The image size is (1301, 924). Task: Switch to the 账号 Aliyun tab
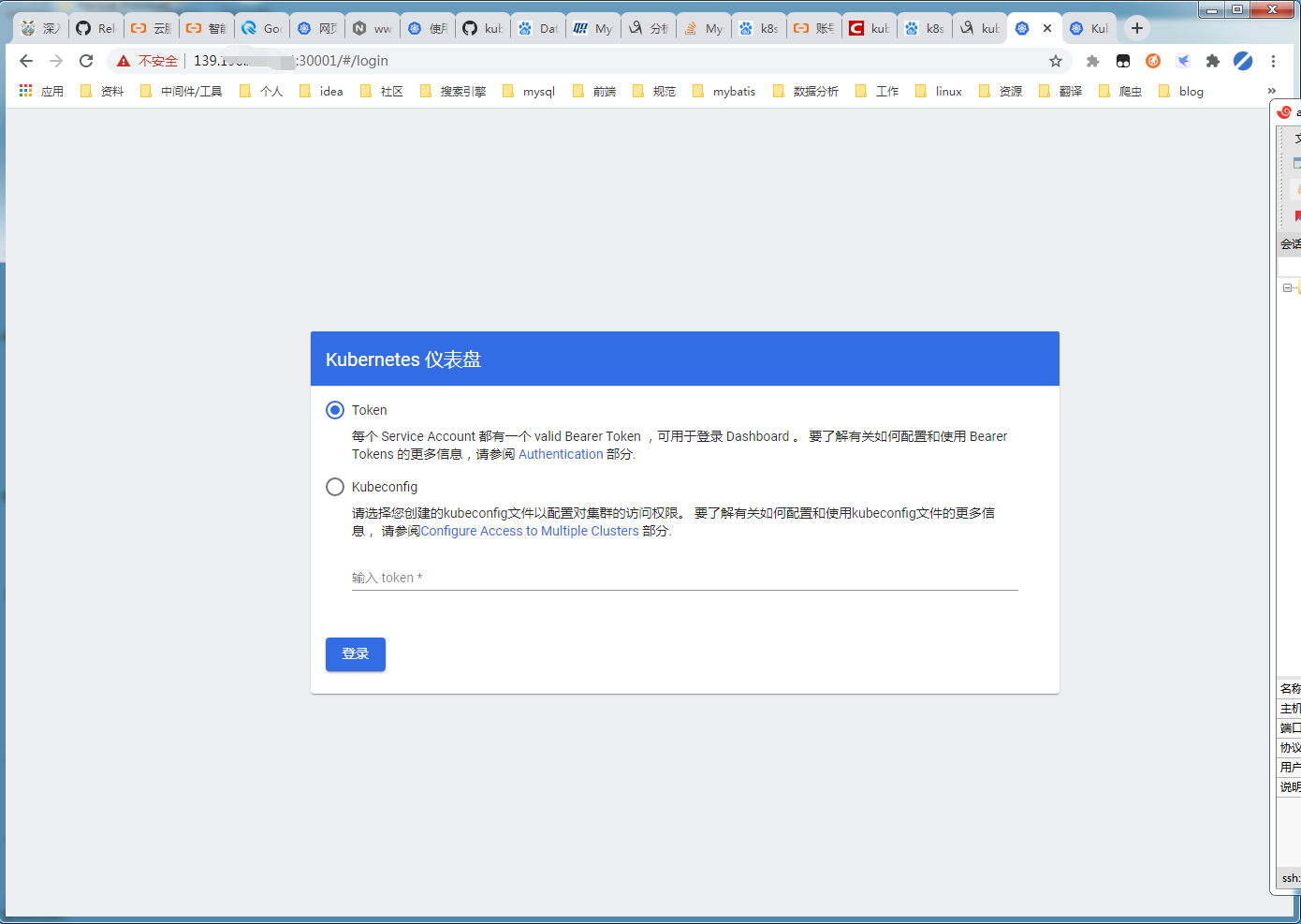click(813, 28)
